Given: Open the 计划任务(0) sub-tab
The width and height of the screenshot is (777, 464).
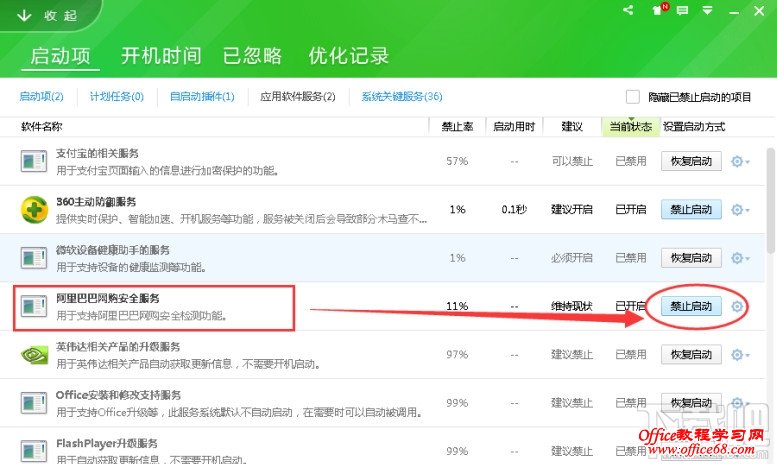Looking at the screenshot, I should [116, 96].
